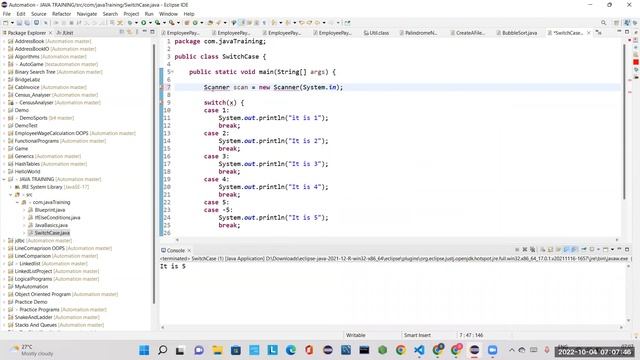Click the New file wizard icon
The width and height of the screenshot is (640, 360).
point(6,22)
